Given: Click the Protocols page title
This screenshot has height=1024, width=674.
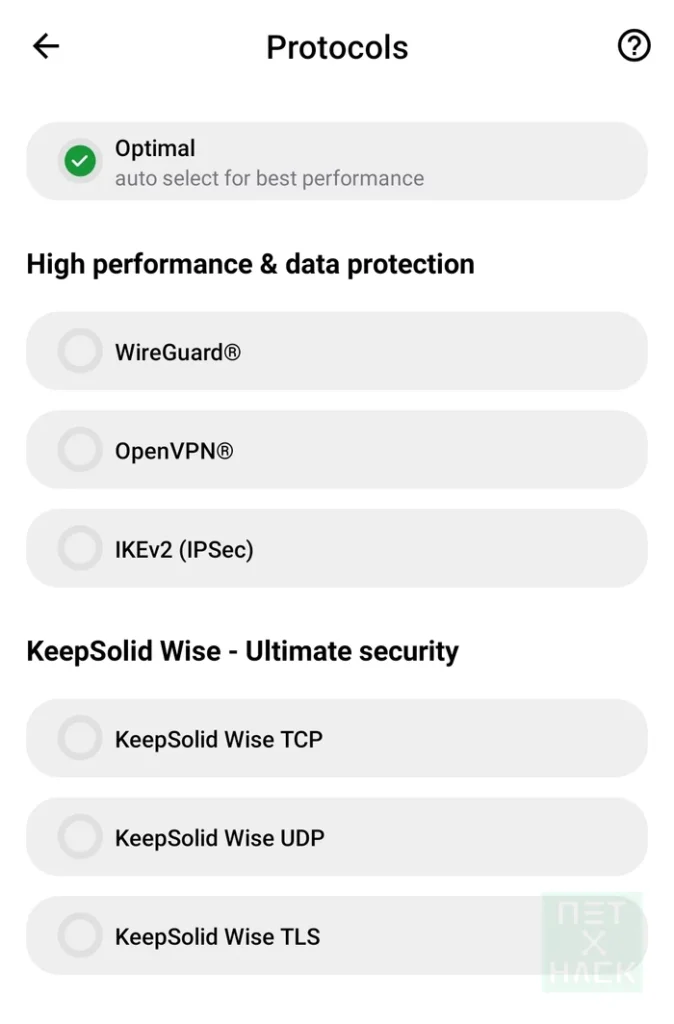Looking at the screenshot, I should coord(337,47).
